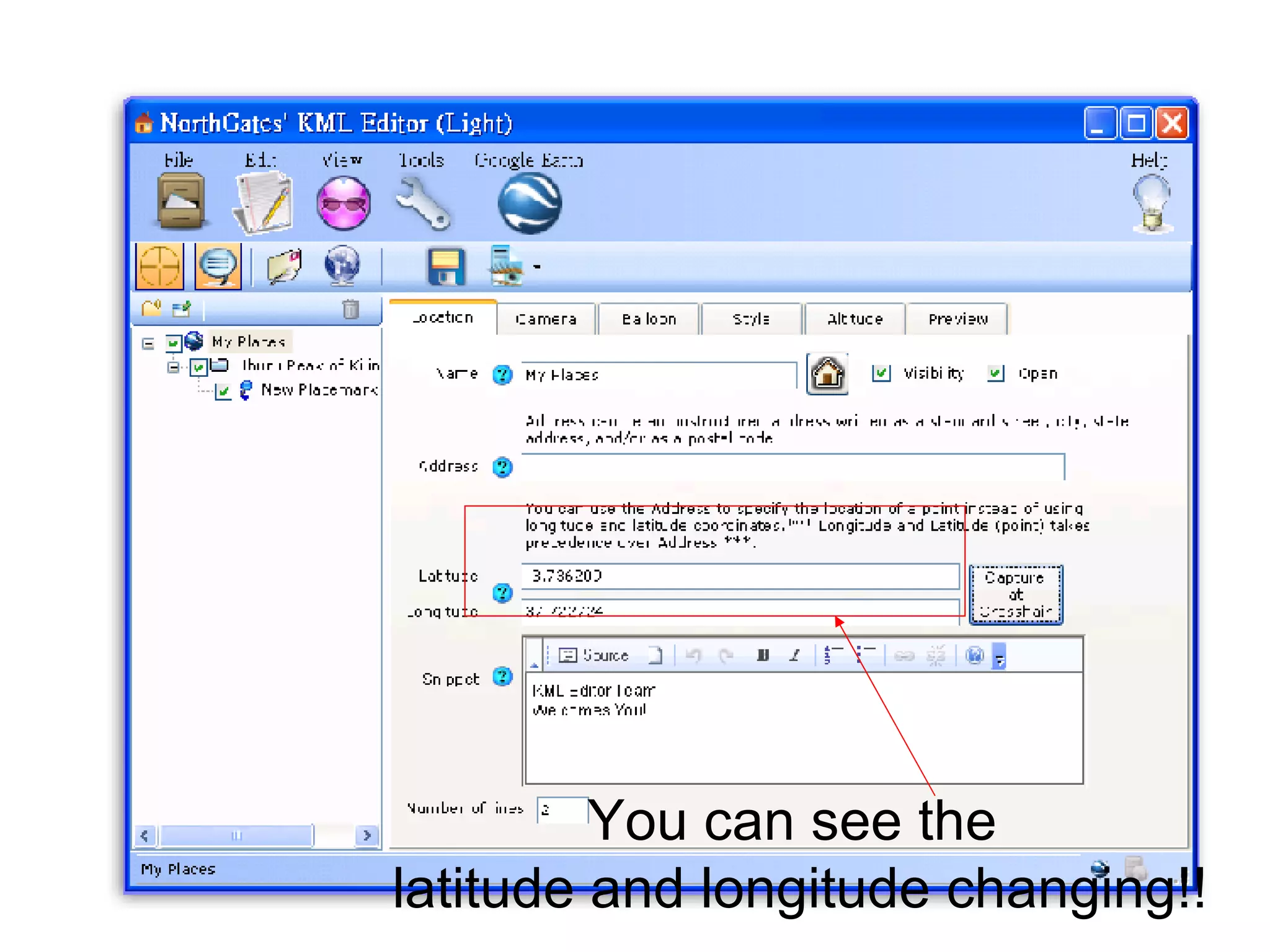This screenshot has width=1270, height=952.
Task: Click the home icon beside Name field
Action: (827, 374)
